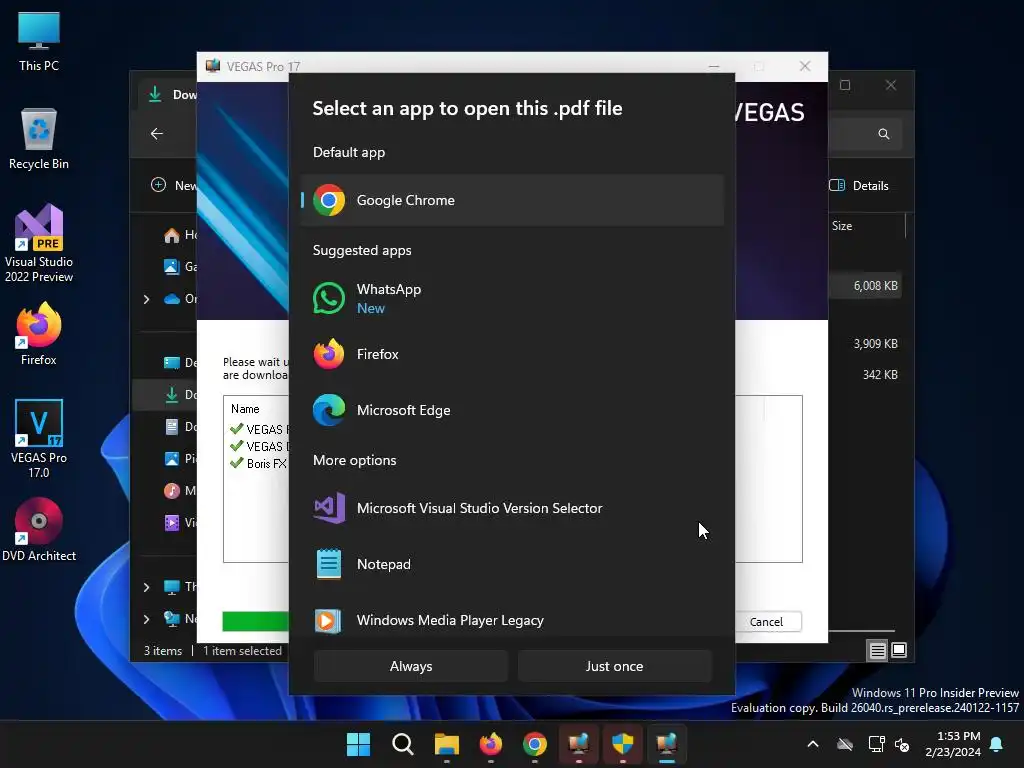Click the Always button
Viewport: 1024px width, 768px height.
pyautogui.click(x=411, y=666)
